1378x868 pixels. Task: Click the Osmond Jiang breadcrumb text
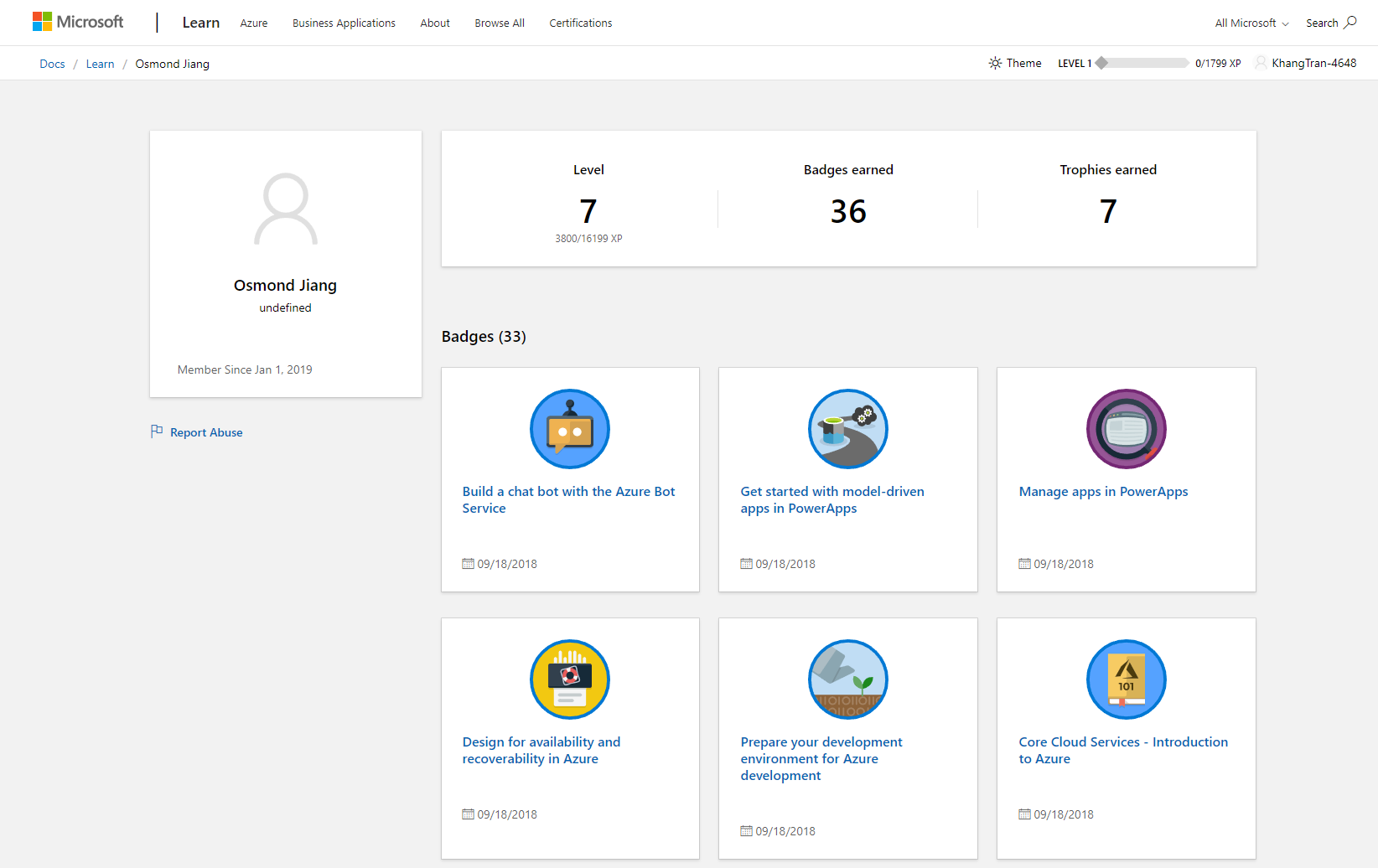(x=173, y=64)
